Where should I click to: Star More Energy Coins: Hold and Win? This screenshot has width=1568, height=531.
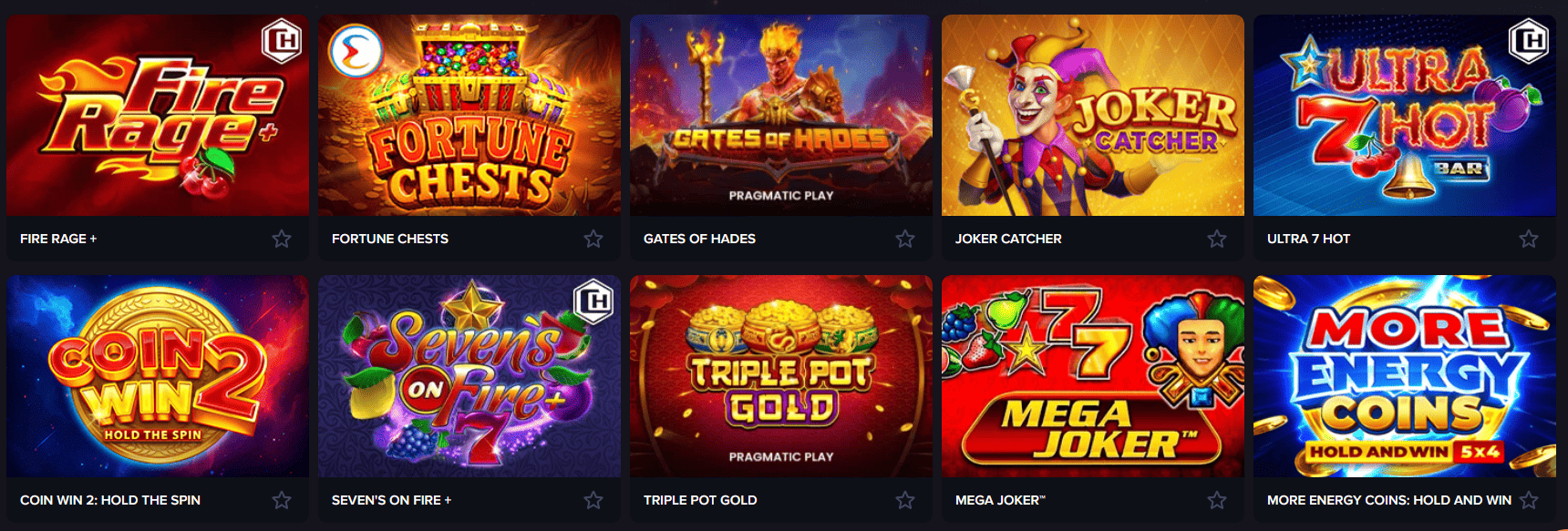[1529, 500]
